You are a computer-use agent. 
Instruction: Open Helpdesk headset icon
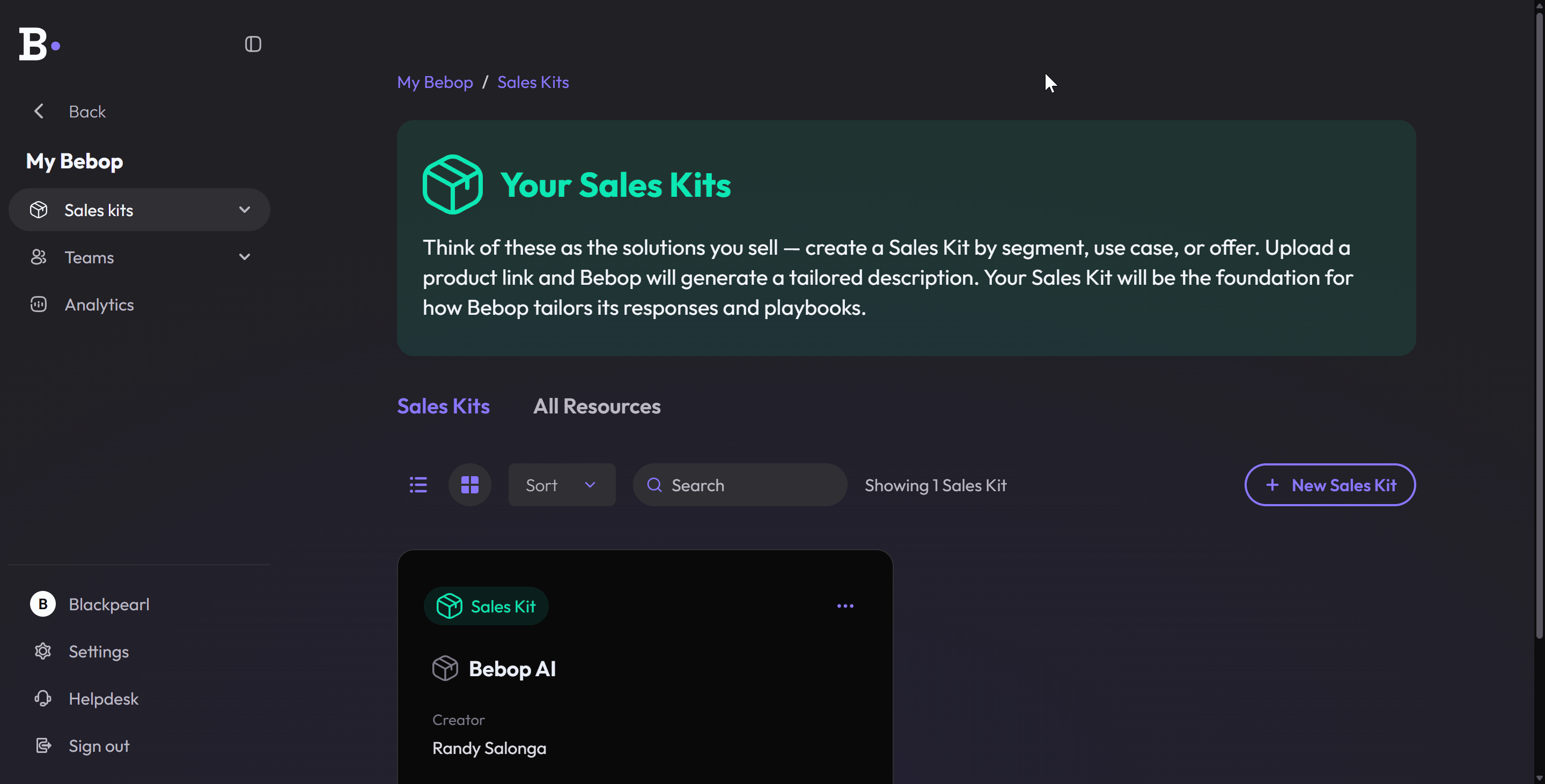pos(43,698)
